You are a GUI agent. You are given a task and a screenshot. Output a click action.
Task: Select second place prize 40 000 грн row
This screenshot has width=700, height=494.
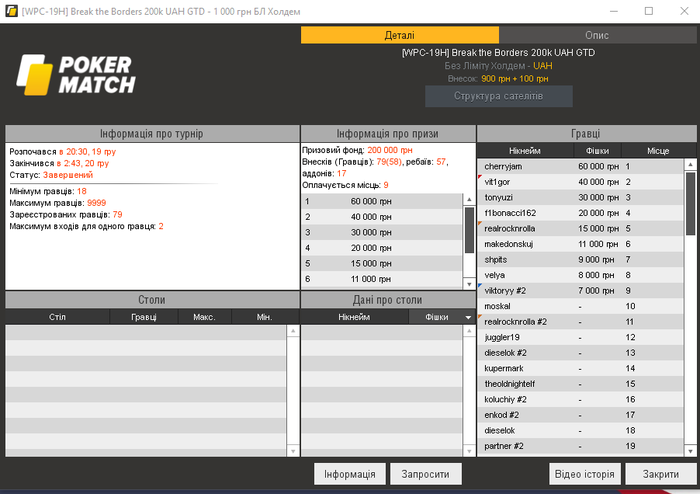pyautogui.click(x=383, y=217)
